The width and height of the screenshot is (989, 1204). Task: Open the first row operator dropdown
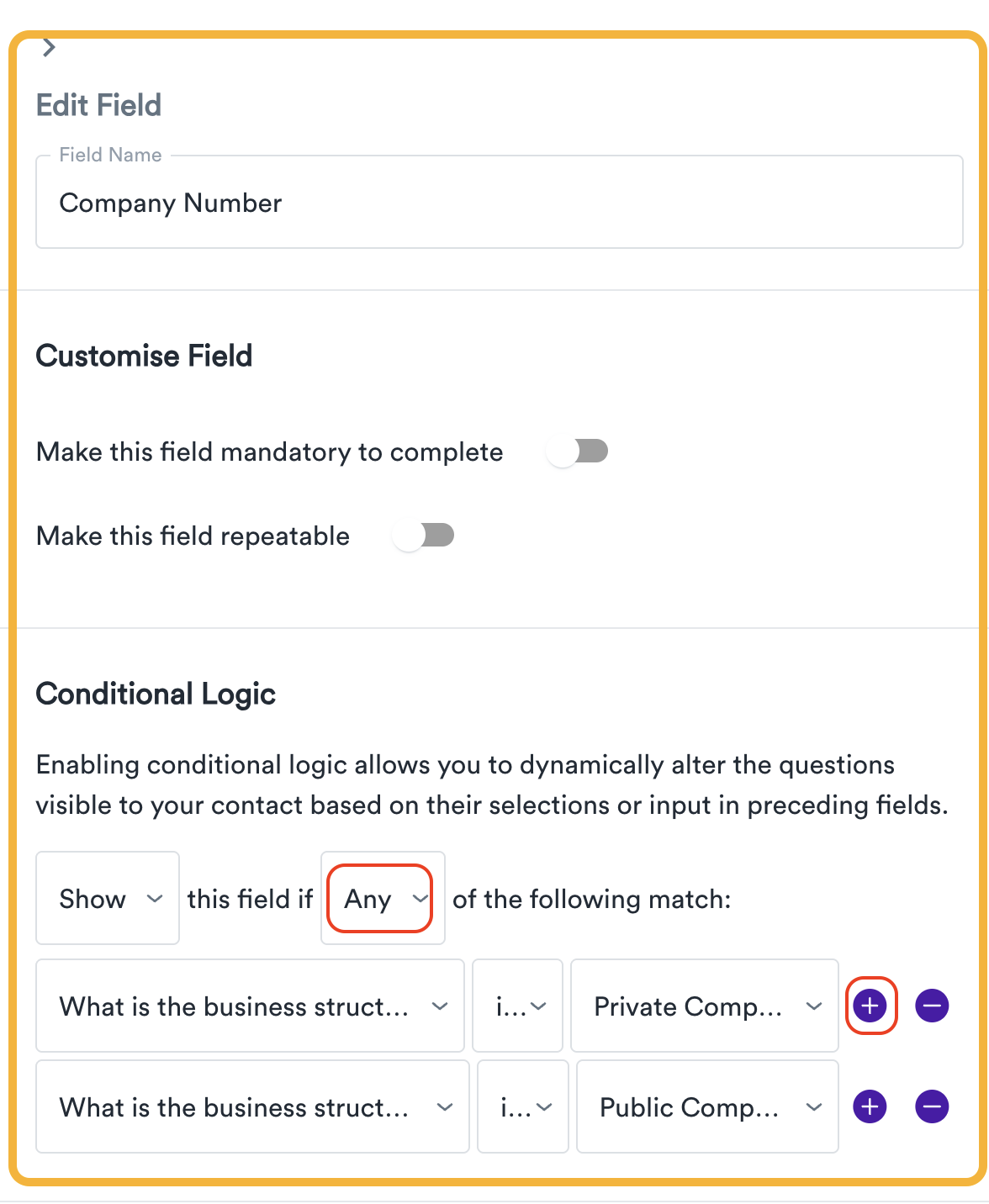[517, 1006]
